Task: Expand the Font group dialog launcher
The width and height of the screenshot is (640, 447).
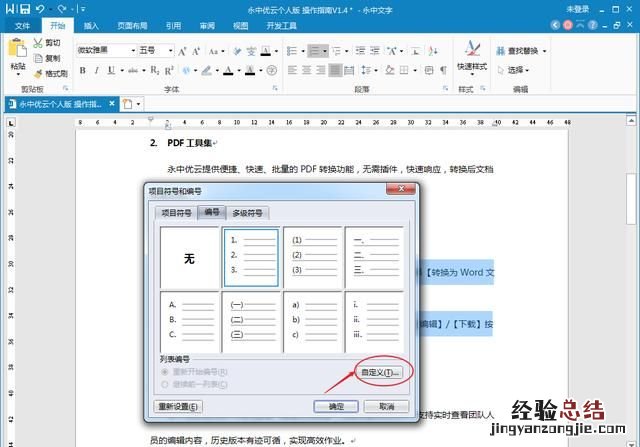Action: pyautogui.click(x=275, y=88)
